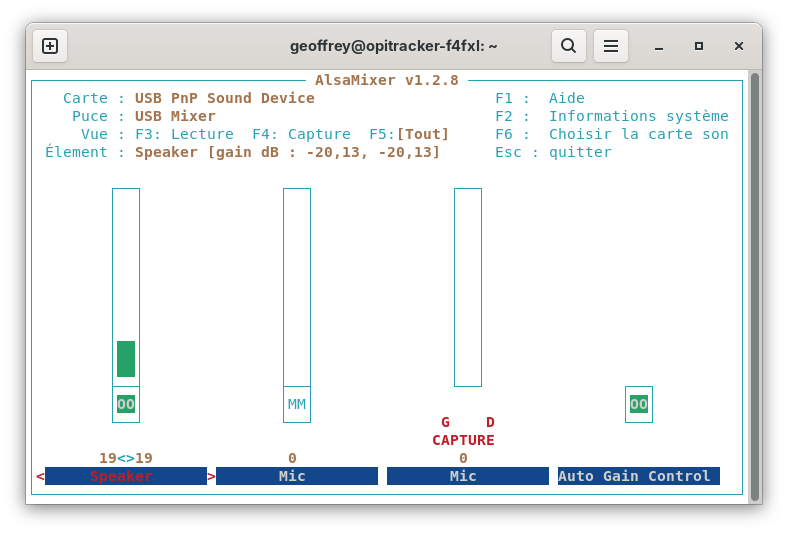
Task: Open the terminal search
Action: [x=568, y=46]
